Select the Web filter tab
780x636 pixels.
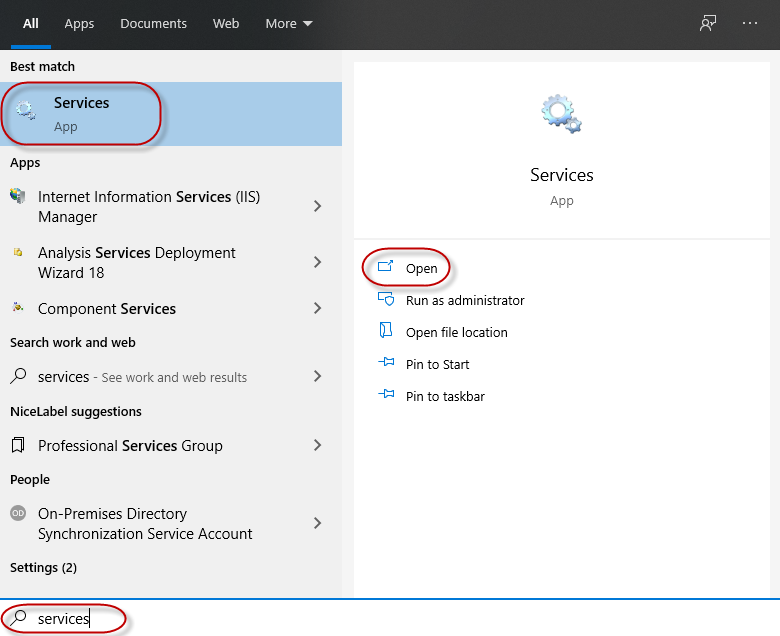pos(226,23)
